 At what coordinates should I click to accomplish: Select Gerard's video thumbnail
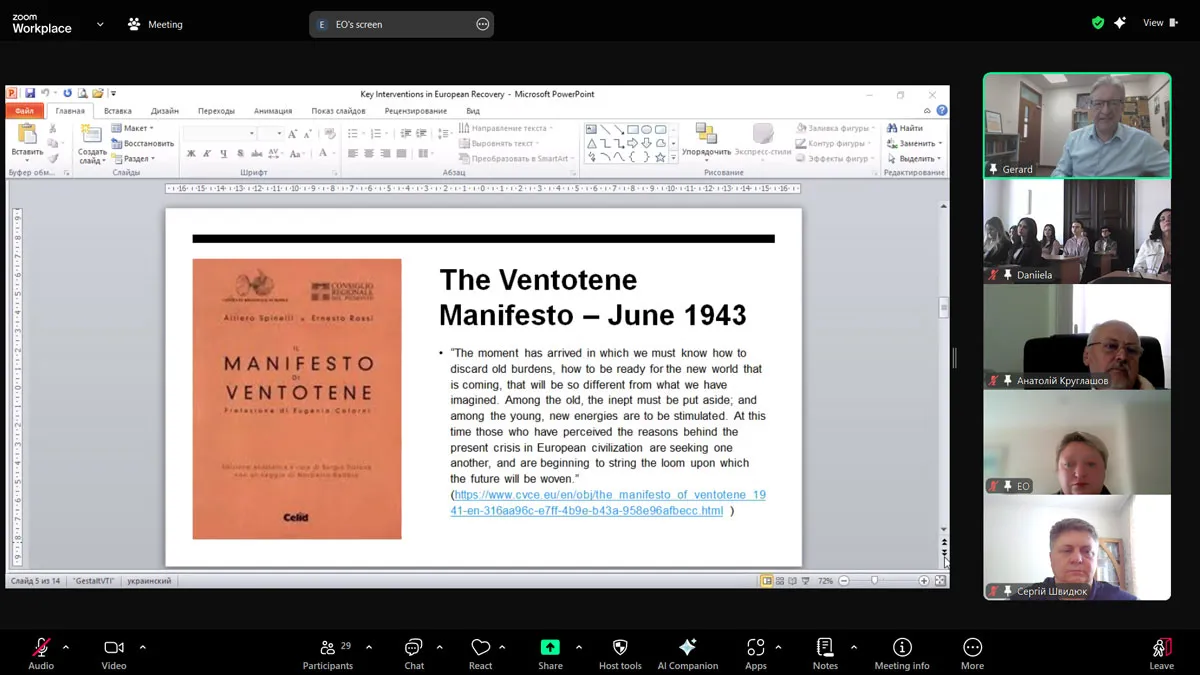click(1077, 126)
